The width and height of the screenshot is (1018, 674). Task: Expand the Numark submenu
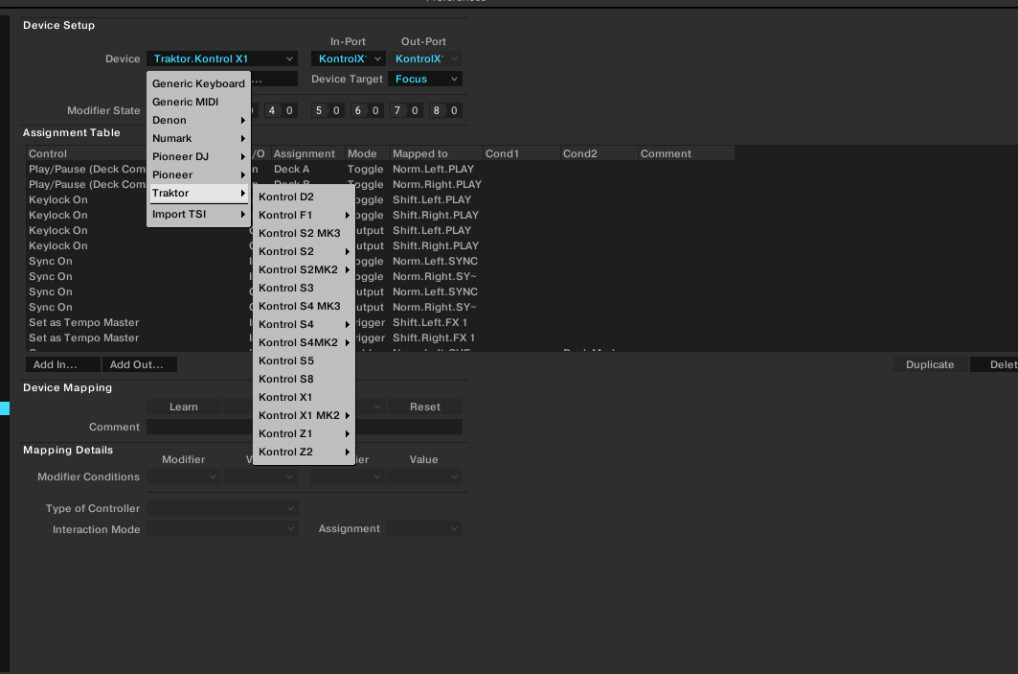click(198, 138)
